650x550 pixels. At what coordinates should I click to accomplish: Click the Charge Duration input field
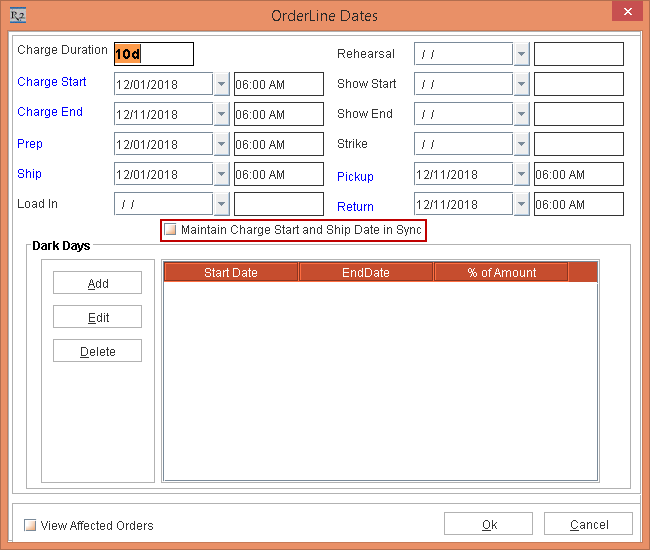click(x=154, y=54)
